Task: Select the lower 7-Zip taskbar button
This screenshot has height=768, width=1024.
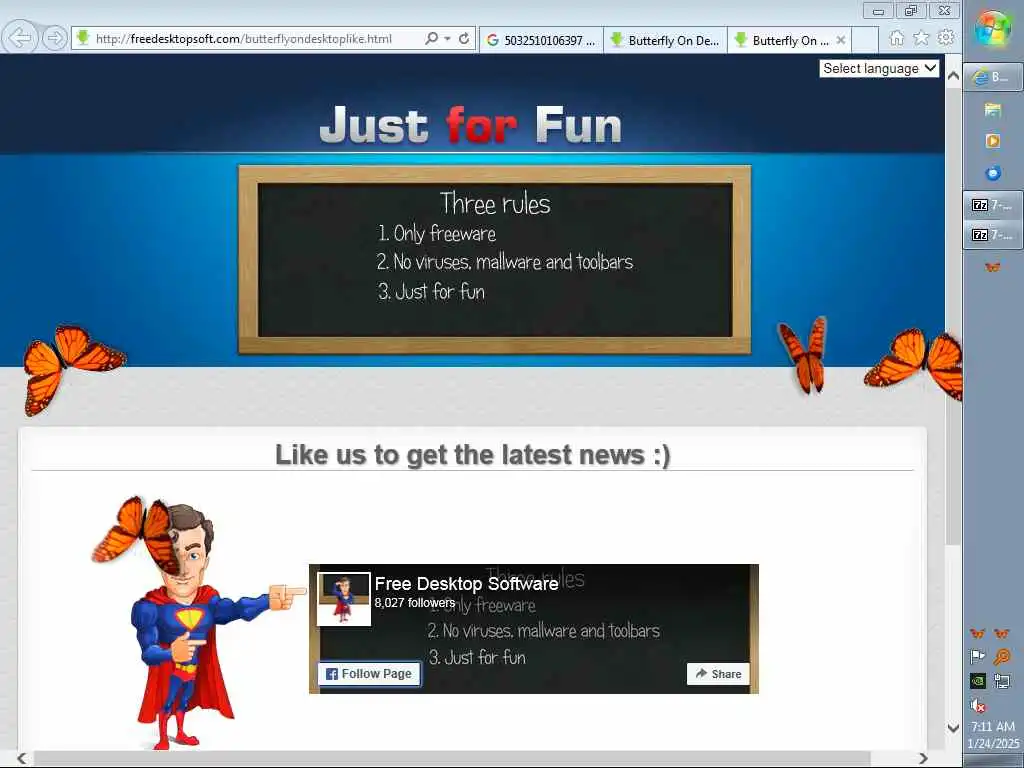Action: point(993,234)
